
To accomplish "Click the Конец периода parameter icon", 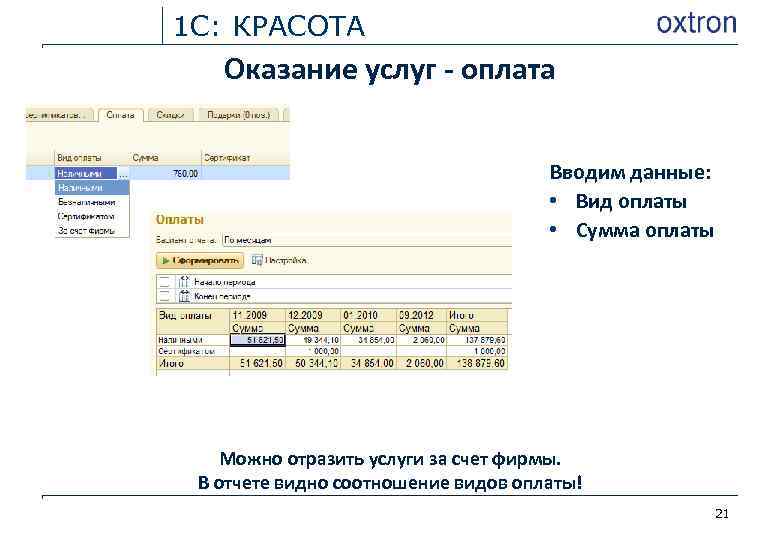I will point(184,296).
